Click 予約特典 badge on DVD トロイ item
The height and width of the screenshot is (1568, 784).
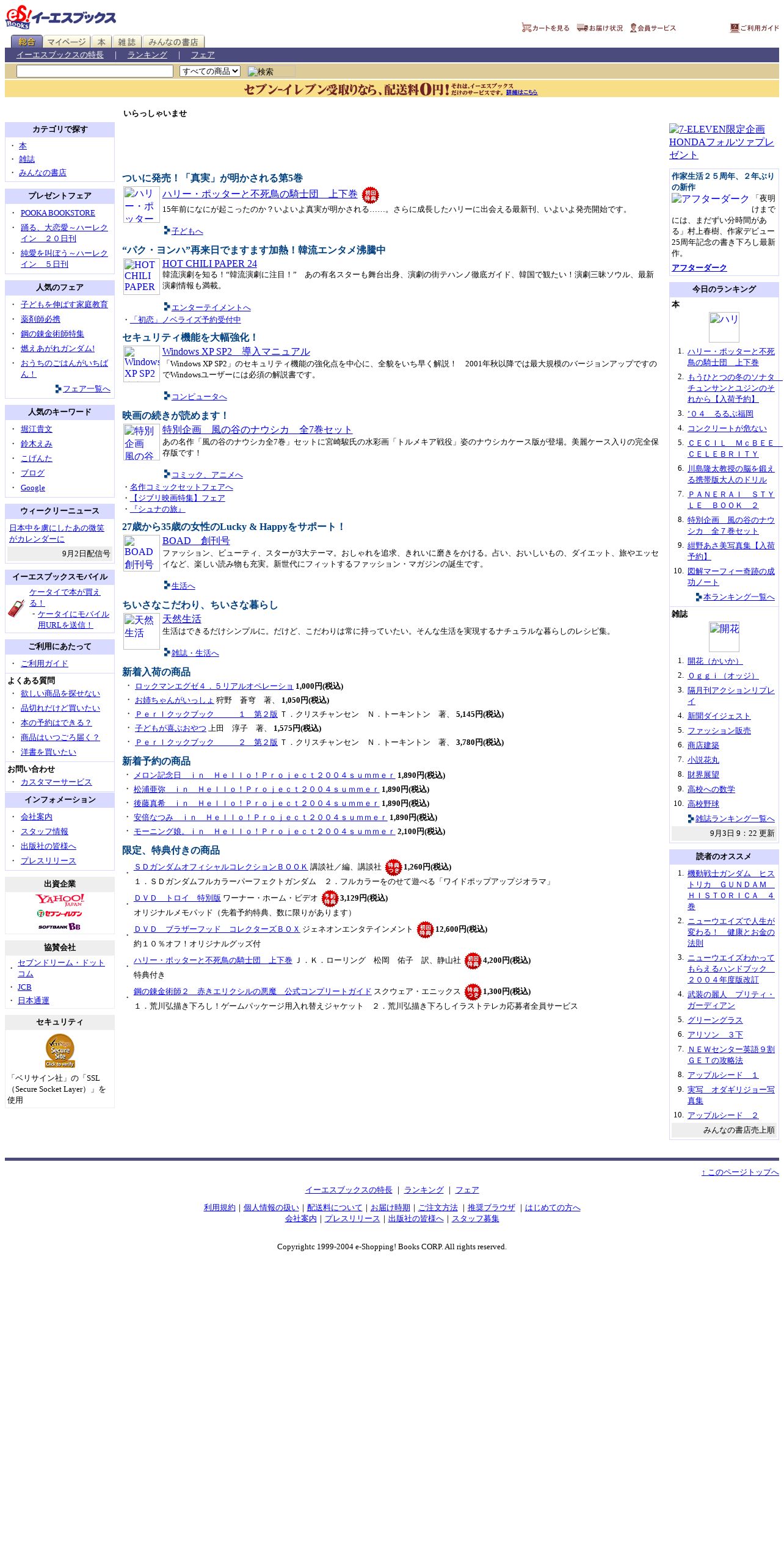point(330,898)
